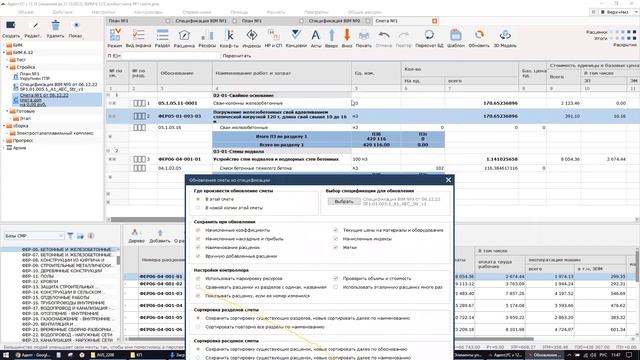Select 'Сортировать повторно все разделы' radio
The image size is (640, 360).
(x=198, y=327)
